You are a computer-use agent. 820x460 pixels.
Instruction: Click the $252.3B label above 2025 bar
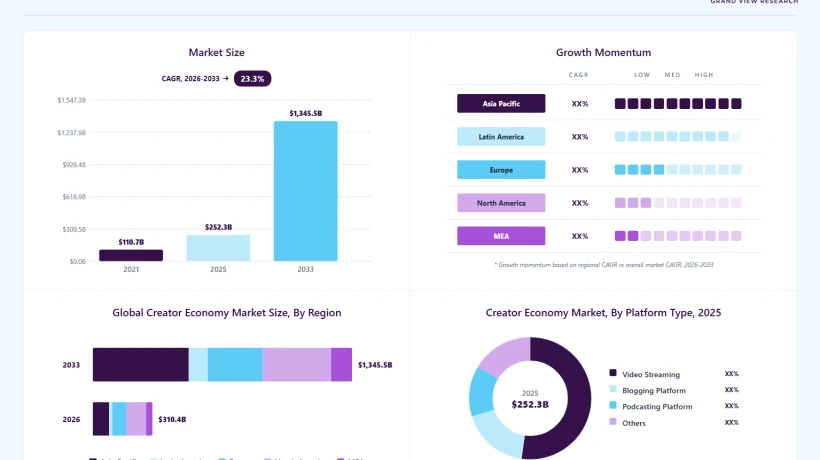[218, 227]
